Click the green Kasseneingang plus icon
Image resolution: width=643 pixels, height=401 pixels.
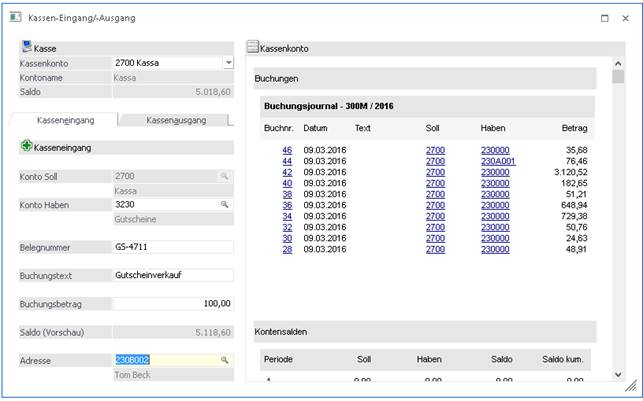[26, 146]
